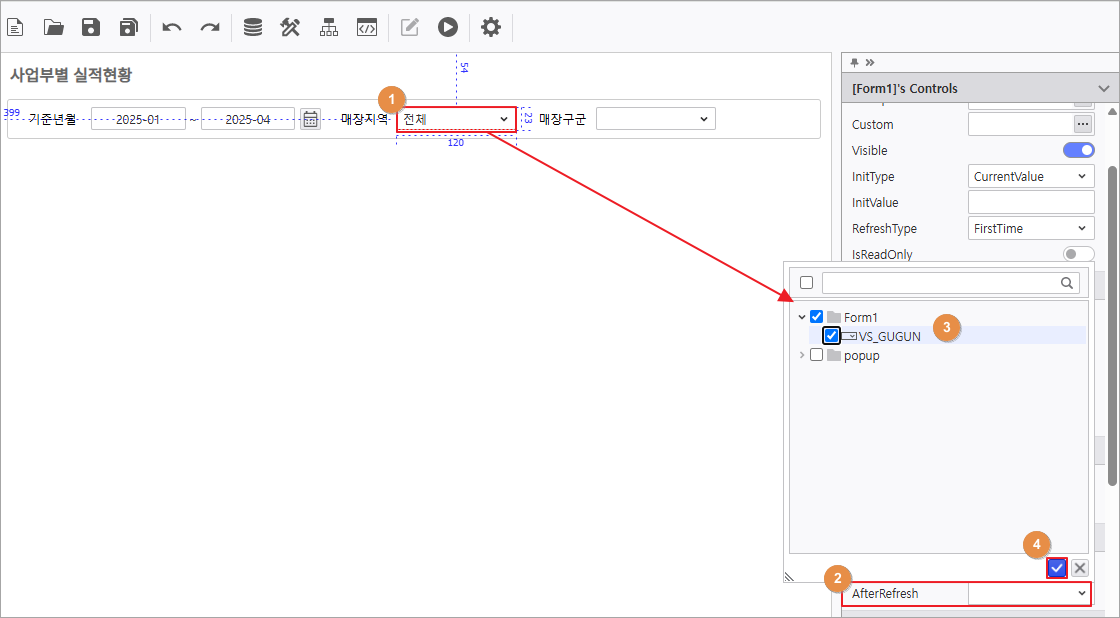The width and height of the screenshot is (1120, 618).
Task: Check the popup folder checkbox
Action: pos(816,355)
